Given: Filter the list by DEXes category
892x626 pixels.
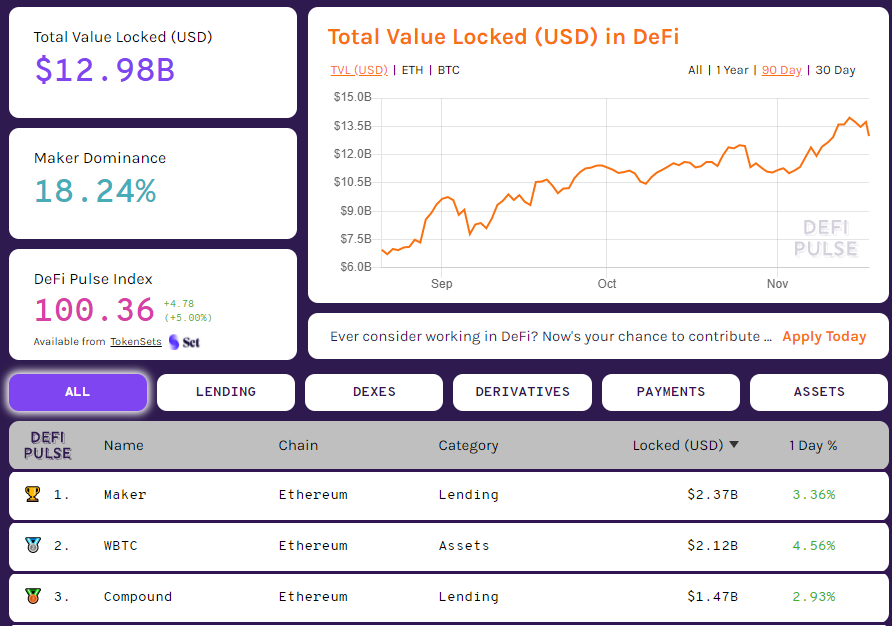Looking at the screenshot, I should pos(374,392).
